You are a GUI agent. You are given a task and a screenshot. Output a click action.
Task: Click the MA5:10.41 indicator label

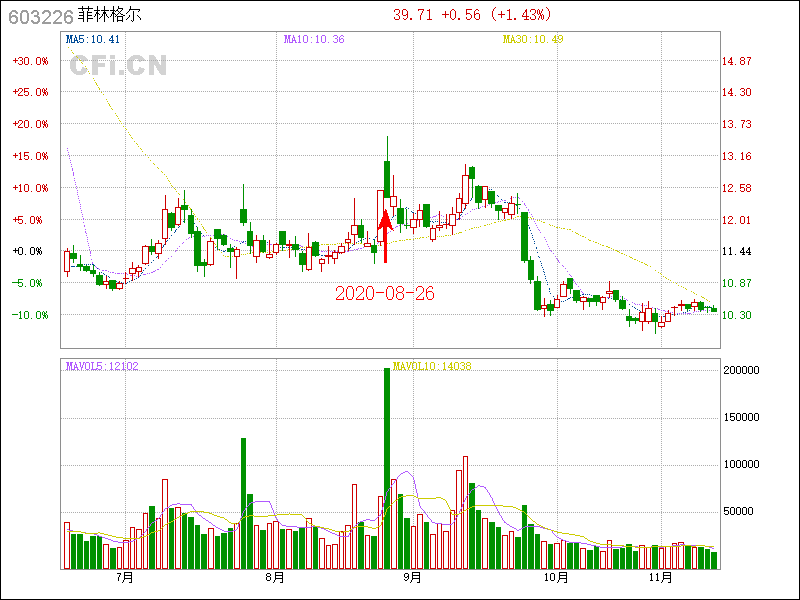point(93,39)
